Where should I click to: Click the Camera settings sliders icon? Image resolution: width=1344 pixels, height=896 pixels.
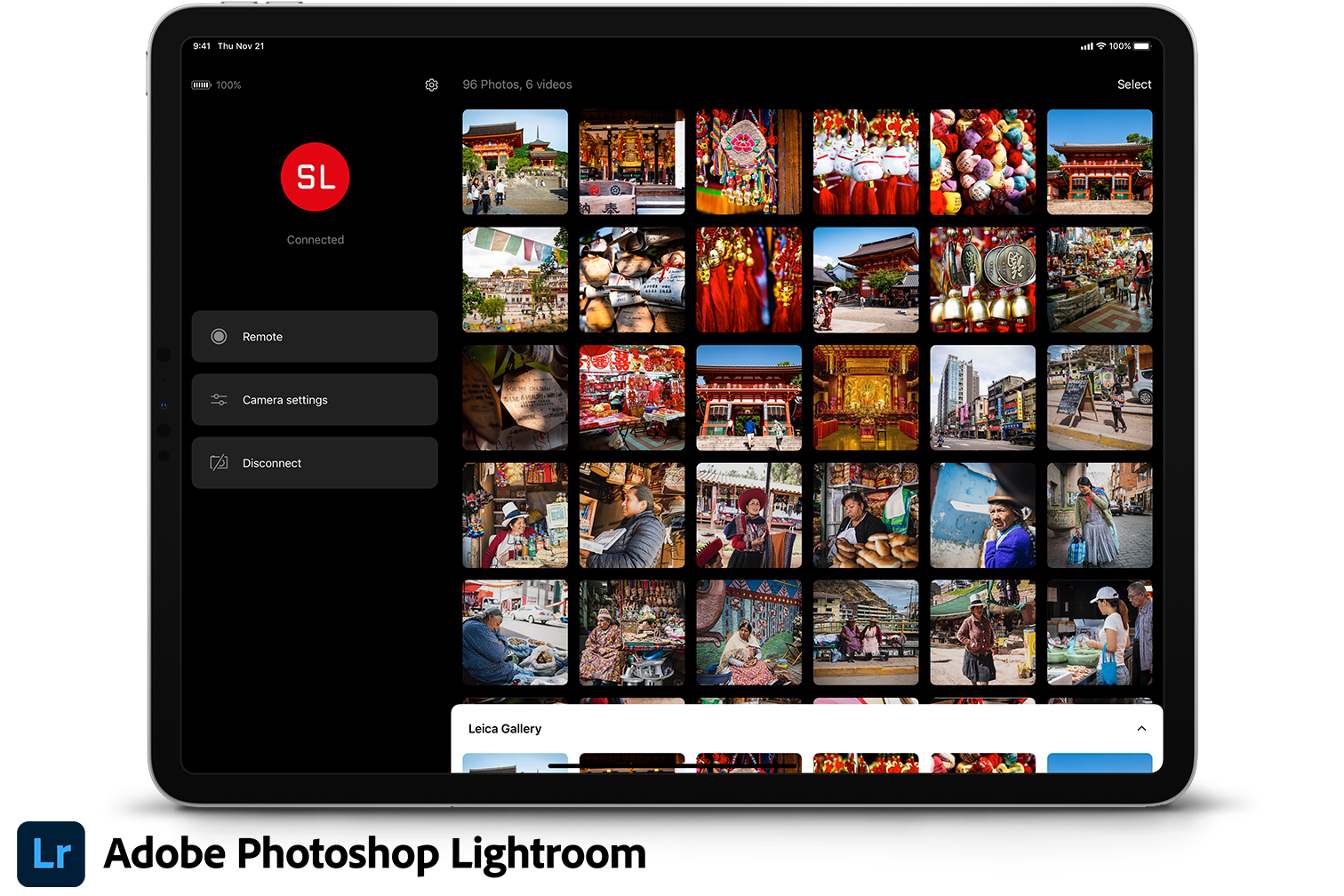[219, 400]
